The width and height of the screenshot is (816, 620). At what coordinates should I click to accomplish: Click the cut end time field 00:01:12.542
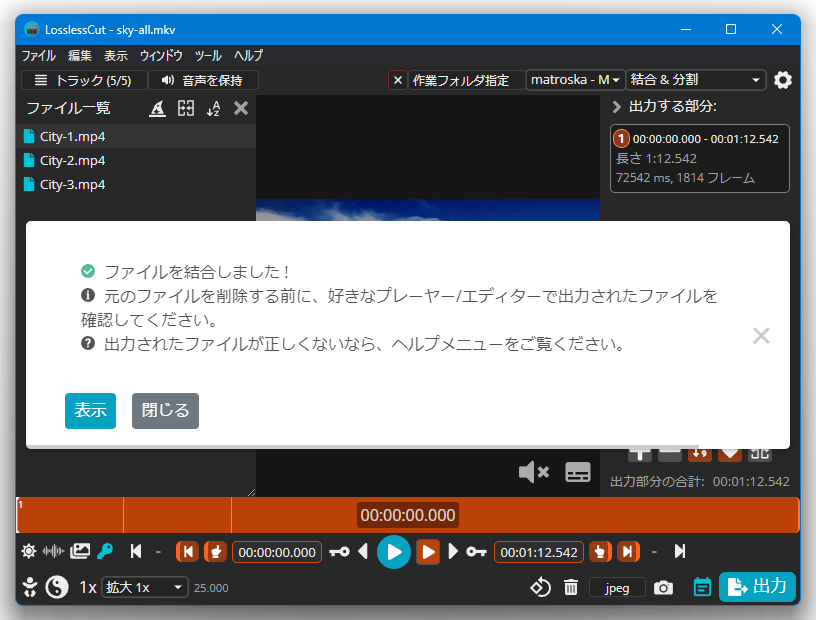click(x=539, y=552)
